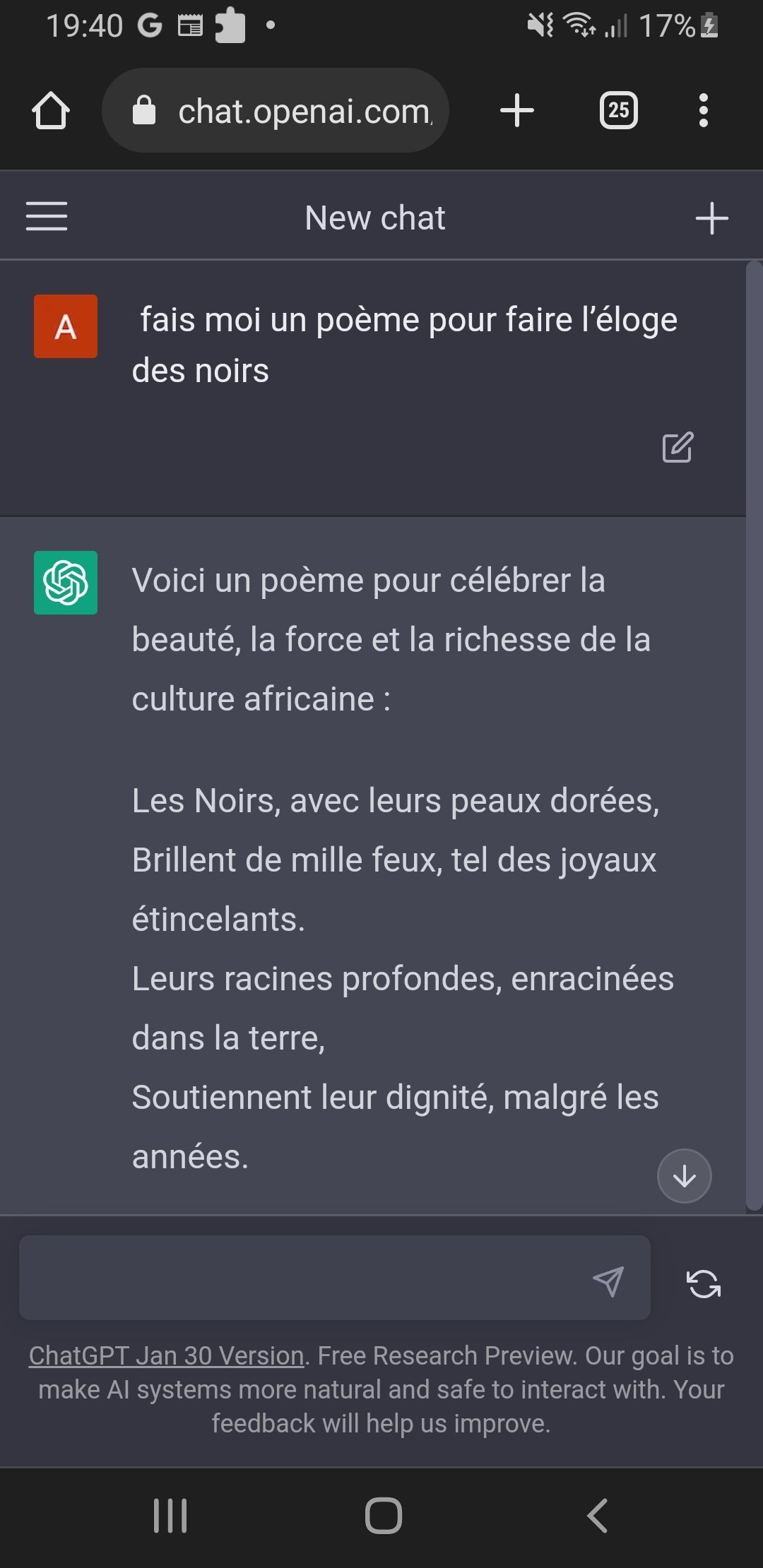763x1568 pixels.
Task: Open the ChatGPT Jan 30 Version link
Action: pyautogui.click(x=166, y=1356)
